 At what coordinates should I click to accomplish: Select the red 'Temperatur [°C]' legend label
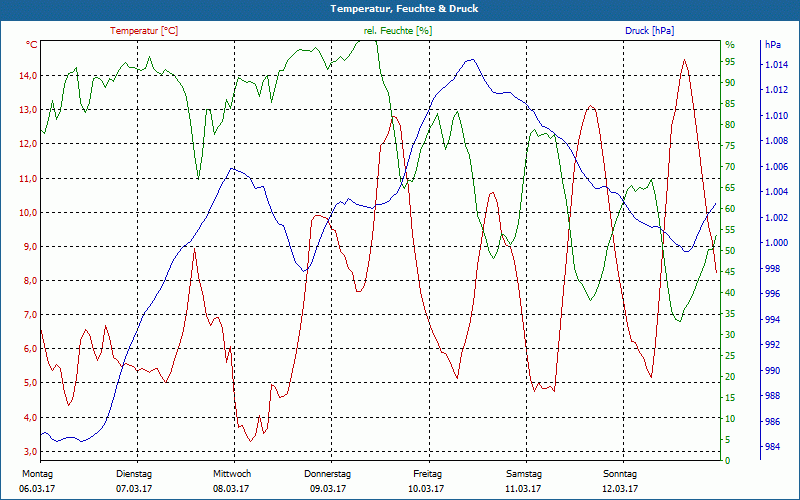click(x=144, y=31)
